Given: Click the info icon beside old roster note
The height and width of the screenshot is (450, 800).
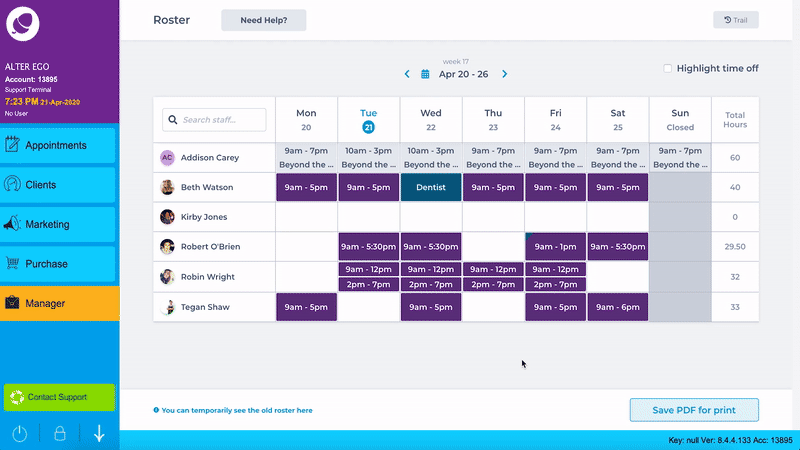Looking at the screenshot, I should coord(156,410).
